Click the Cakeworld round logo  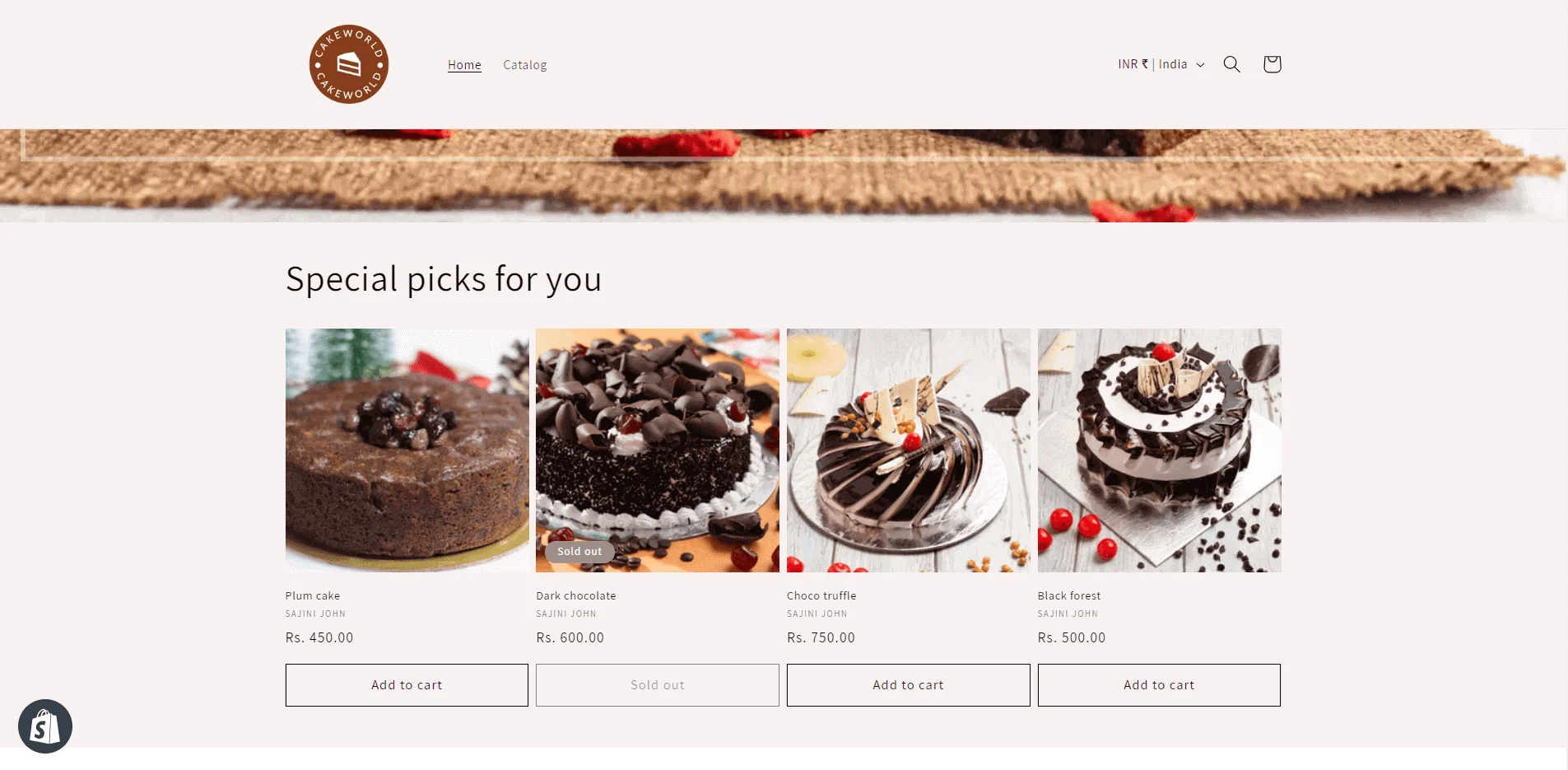pos(349,64)
